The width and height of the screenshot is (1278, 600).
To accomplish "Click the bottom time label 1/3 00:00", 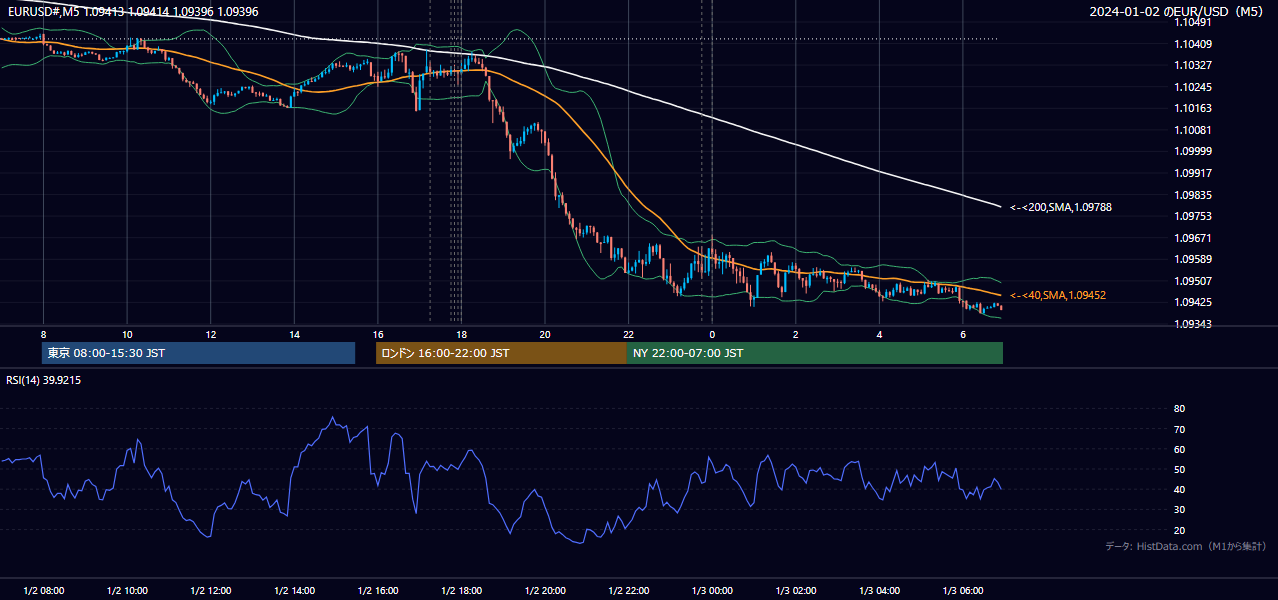I will (712, 591).
